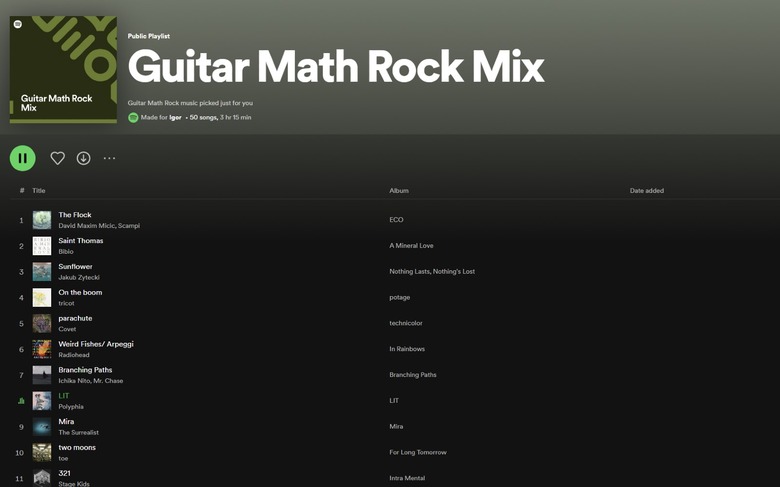Sort by the Album column header
Viewport: 780px width, 487px height.
pyautogui.click(x=398, y=190)
